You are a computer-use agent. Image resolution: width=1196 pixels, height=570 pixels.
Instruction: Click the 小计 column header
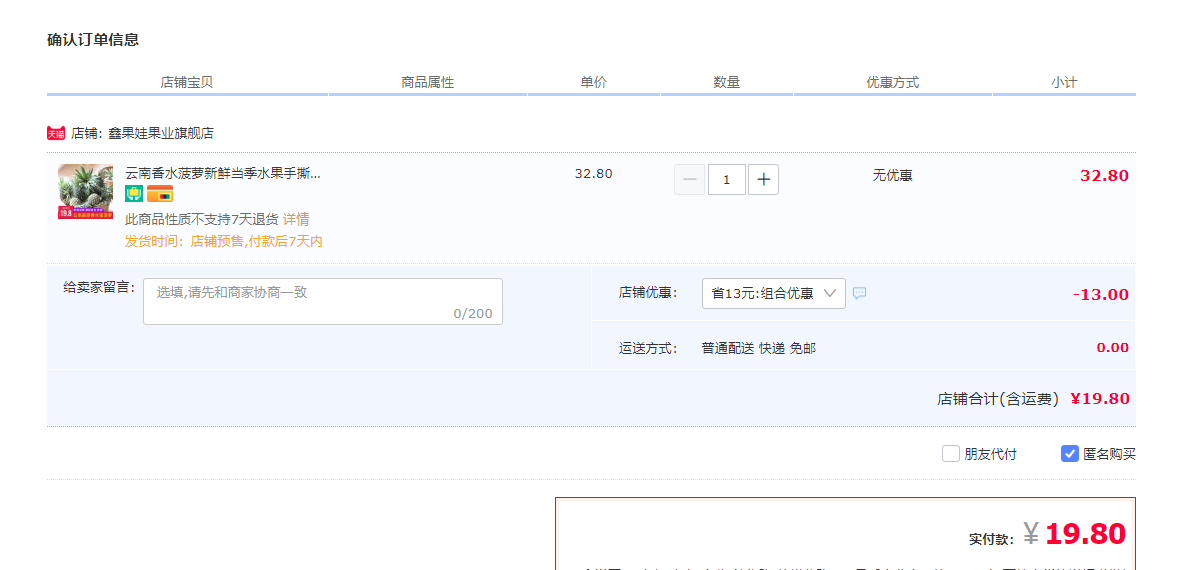pyautogui.click(x=1064, y=82)
